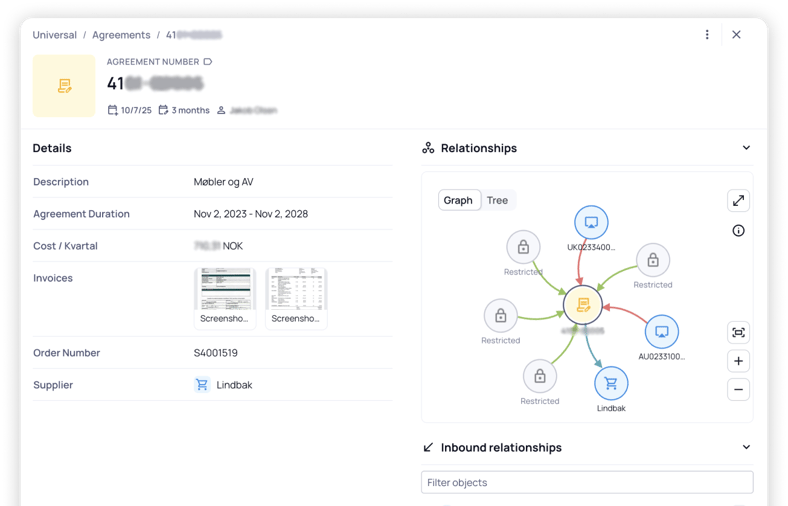788x506 pixels.
Task: Click the 3 months label
Action: (190, 111)
